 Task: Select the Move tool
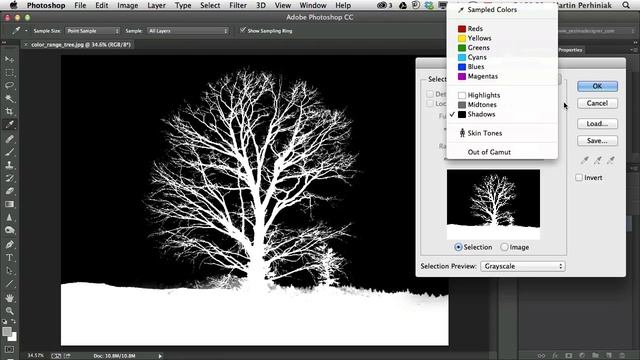[x=9, y=60]
